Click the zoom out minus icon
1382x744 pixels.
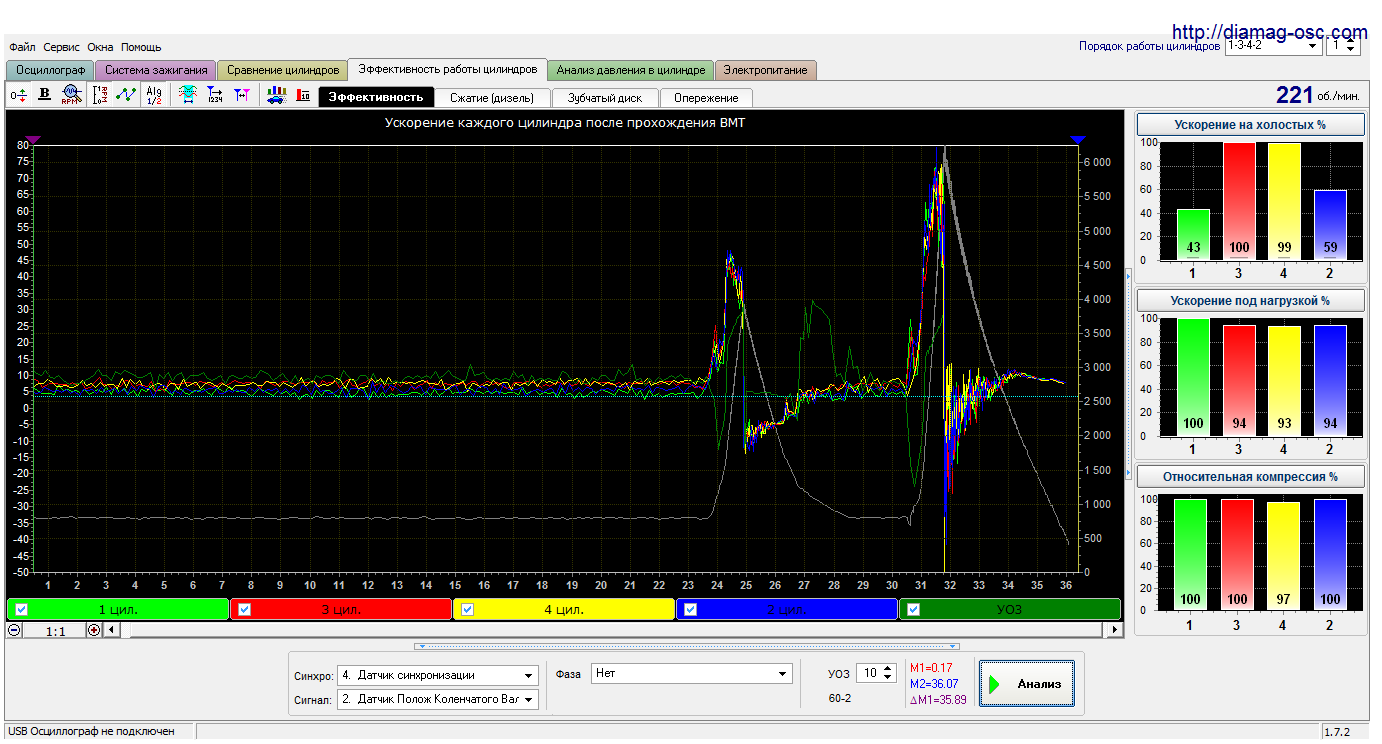(x=14, y=630)
